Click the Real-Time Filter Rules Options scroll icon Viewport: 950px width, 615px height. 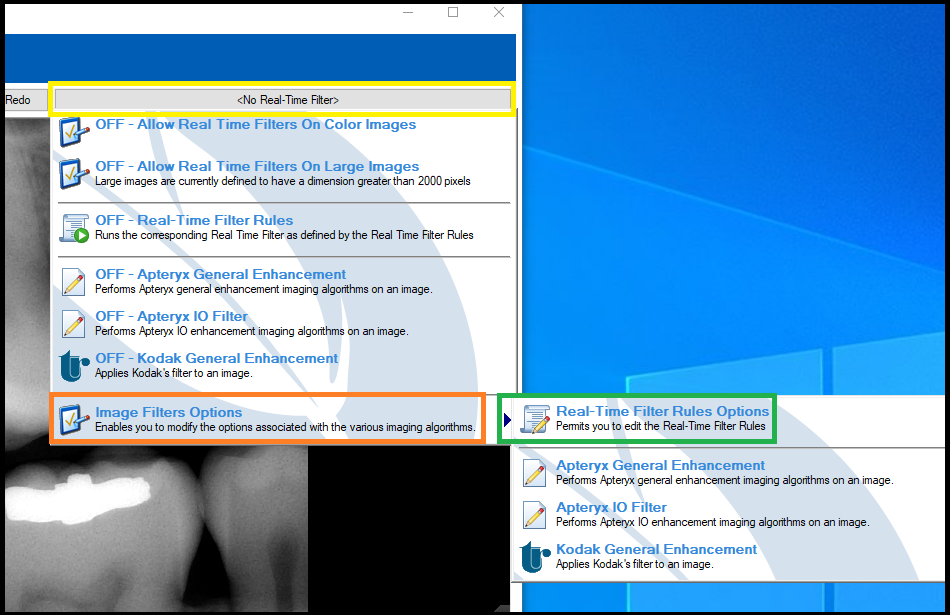(535, 419)
